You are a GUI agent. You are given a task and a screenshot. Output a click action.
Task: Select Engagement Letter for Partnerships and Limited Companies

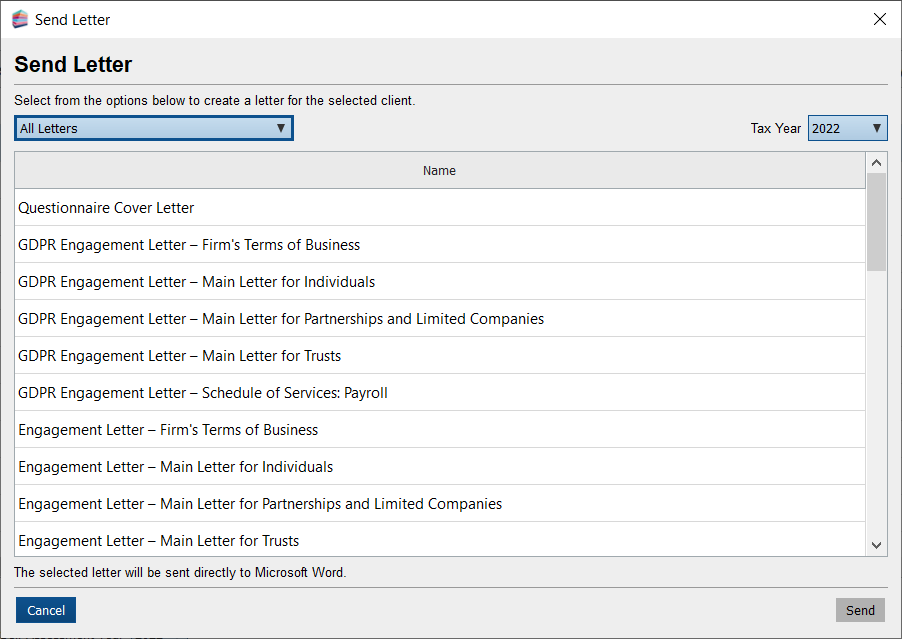point(260,504)
